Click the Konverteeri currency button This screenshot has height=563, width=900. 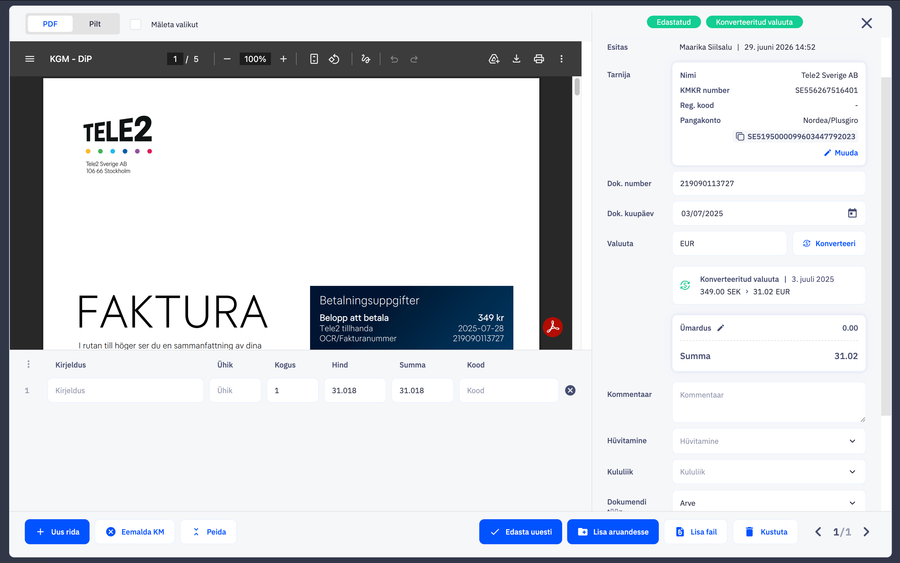(829, 243)
